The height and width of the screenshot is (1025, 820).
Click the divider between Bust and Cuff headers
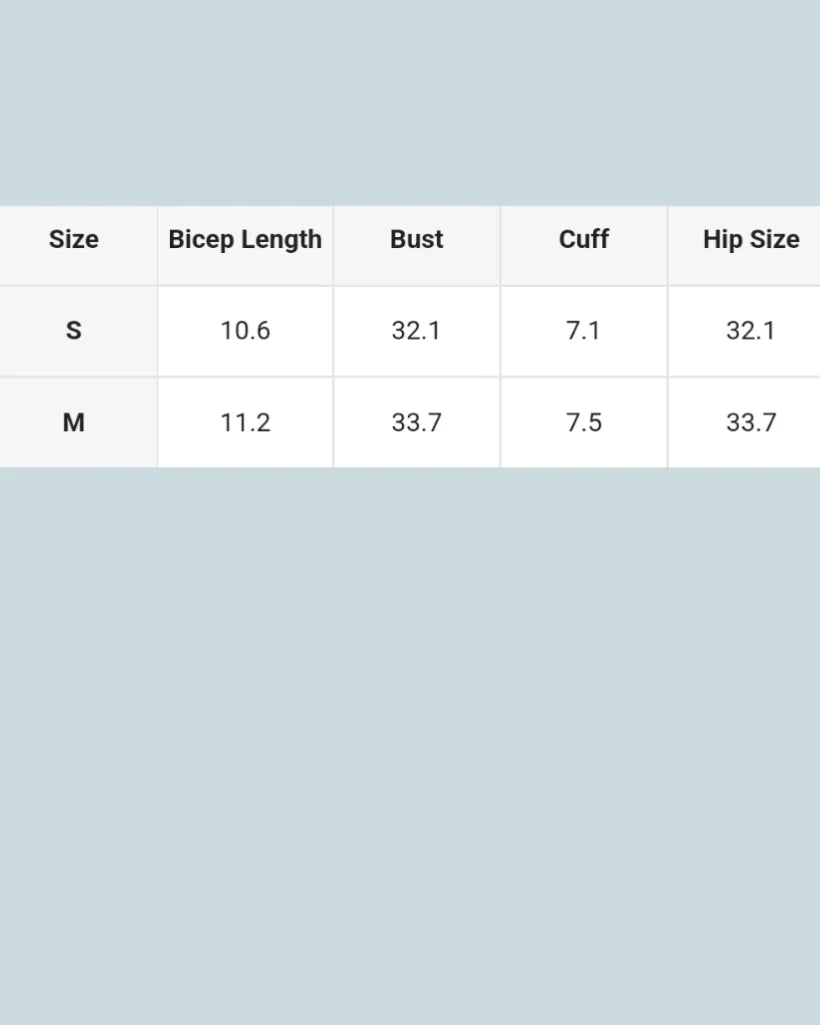500,245
